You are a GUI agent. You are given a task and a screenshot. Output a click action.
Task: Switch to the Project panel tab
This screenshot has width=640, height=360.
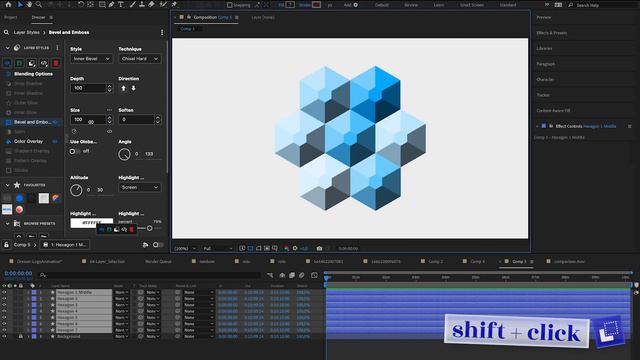point(11,18)
